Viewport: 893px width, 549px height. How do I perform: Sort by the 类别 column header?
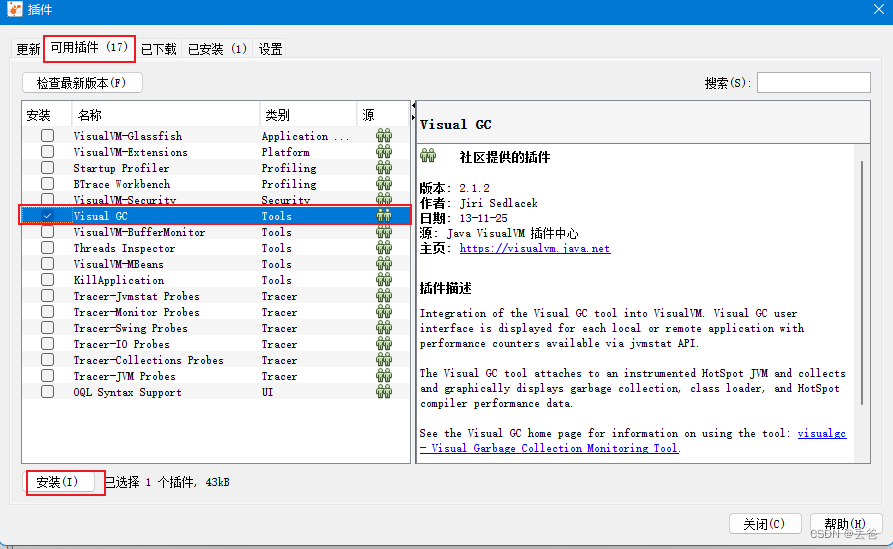tap(308, 114)
